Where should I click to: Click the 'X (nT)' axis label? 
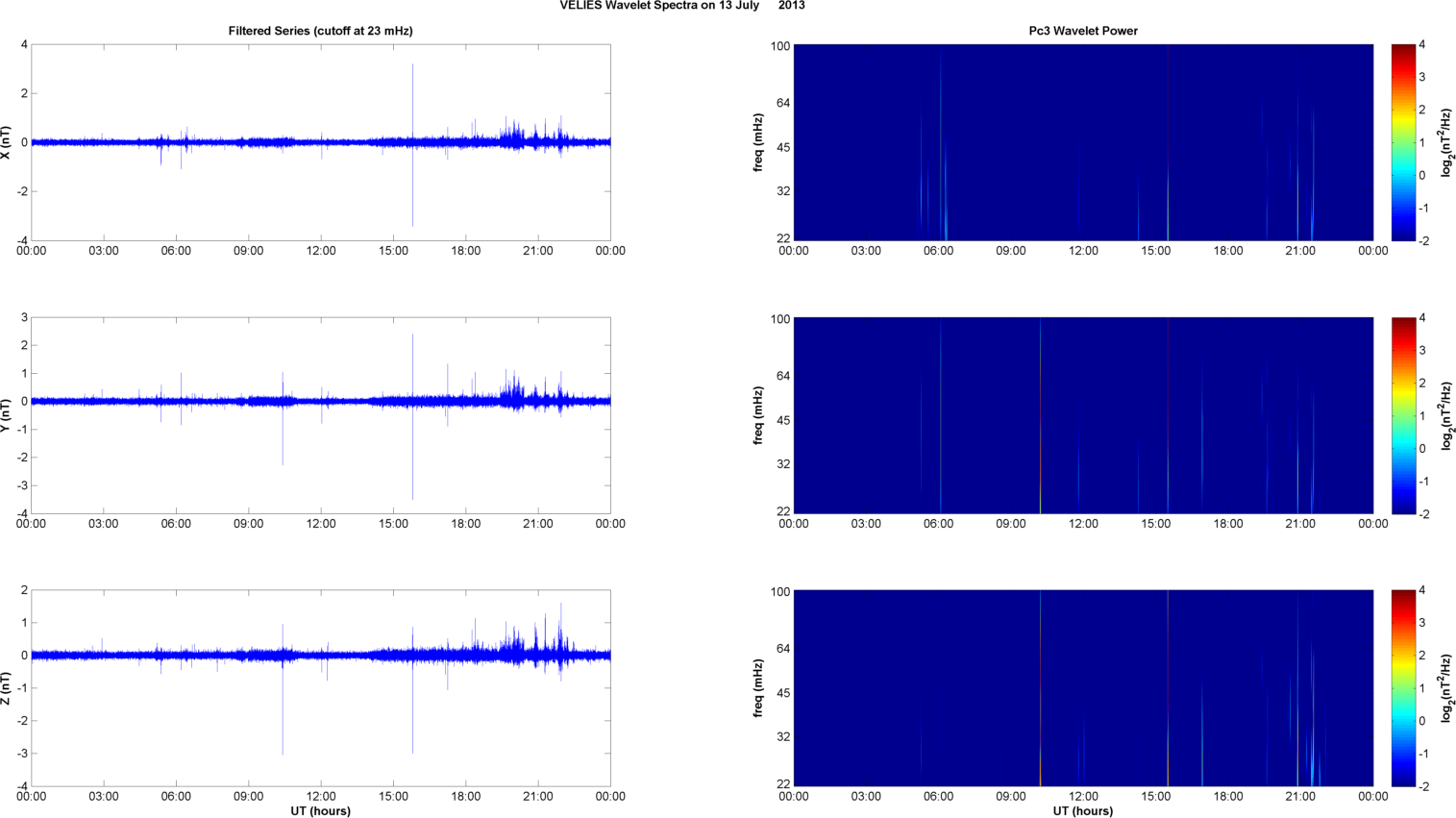point(8,142)
